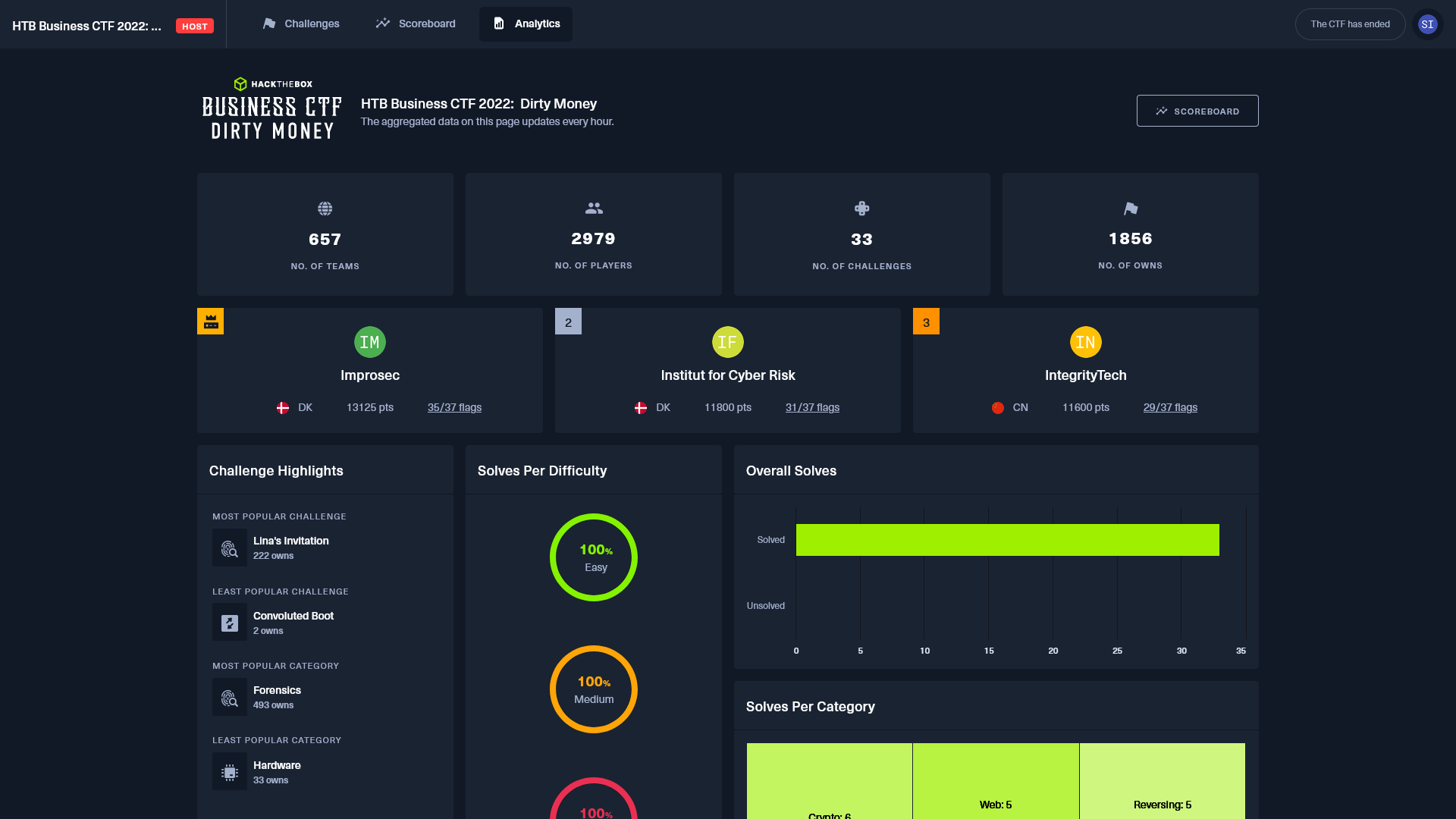The height and width of the screenshot is (819, 1456).
Task: Click the SCOREBOARD button on the right
Action: click(x=1197, y=111)
